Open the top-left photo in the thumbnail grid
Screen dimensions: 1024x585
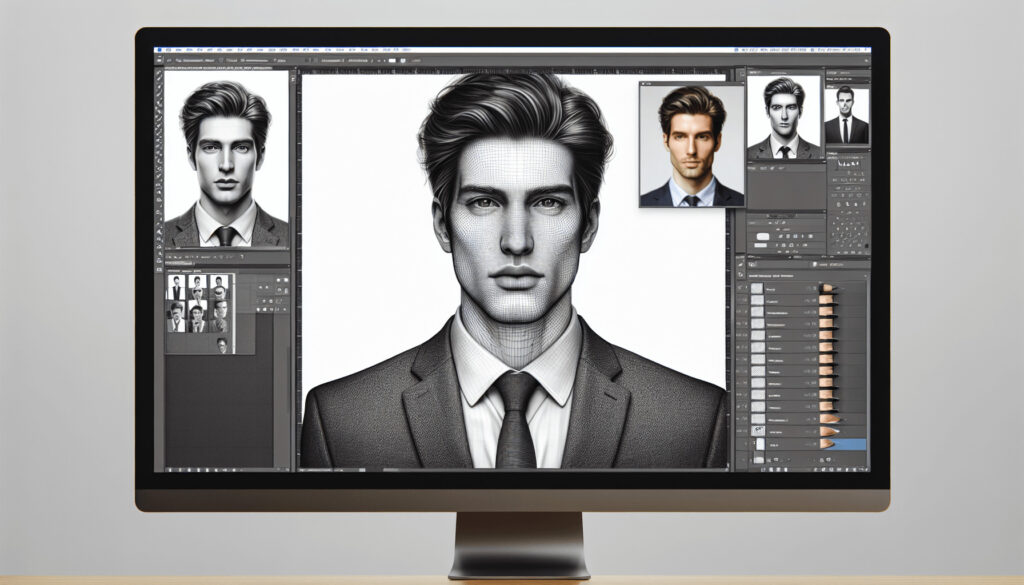click(176, 287)
